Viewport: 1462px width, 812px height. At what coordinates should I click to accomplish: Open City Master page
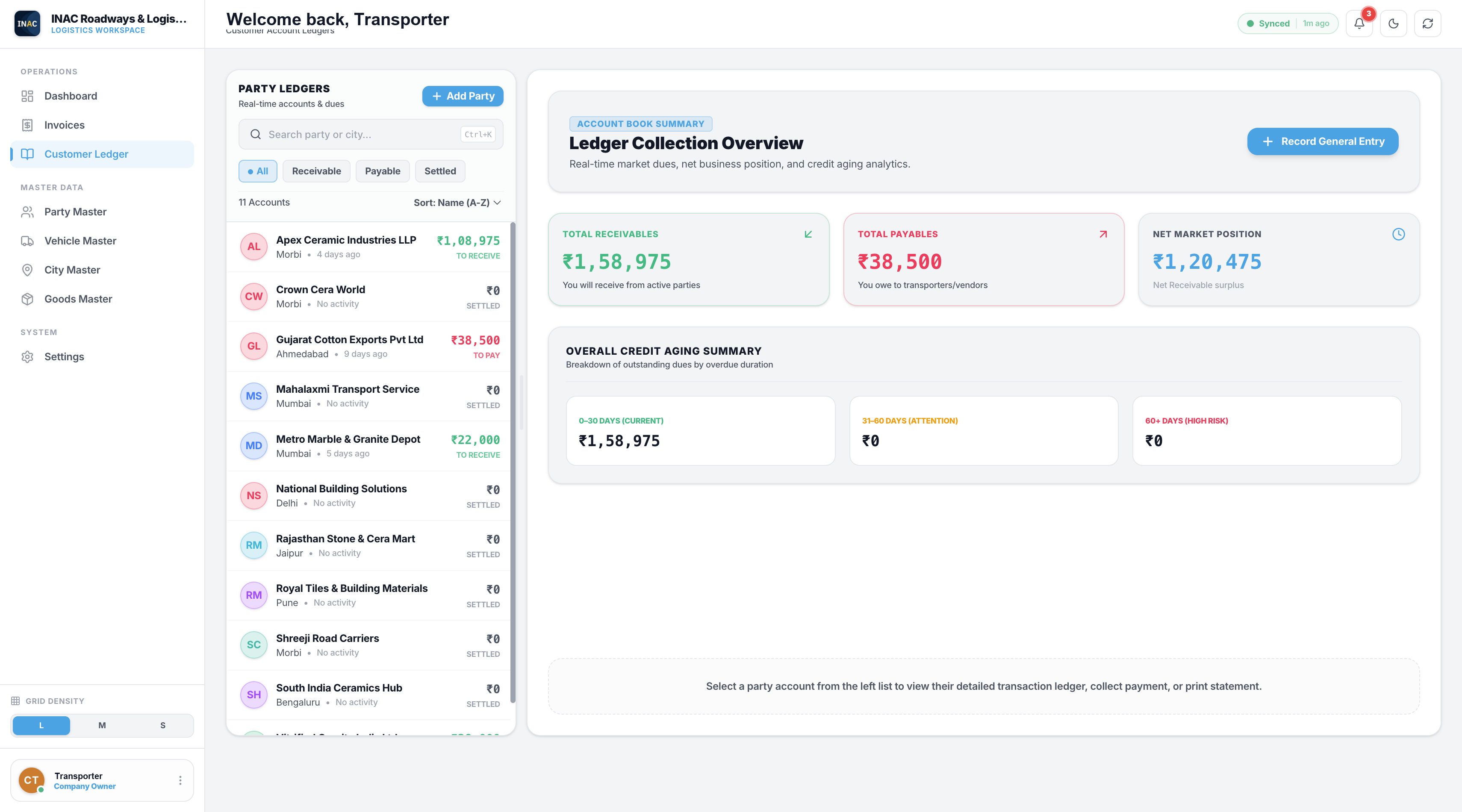click(102, 270)
